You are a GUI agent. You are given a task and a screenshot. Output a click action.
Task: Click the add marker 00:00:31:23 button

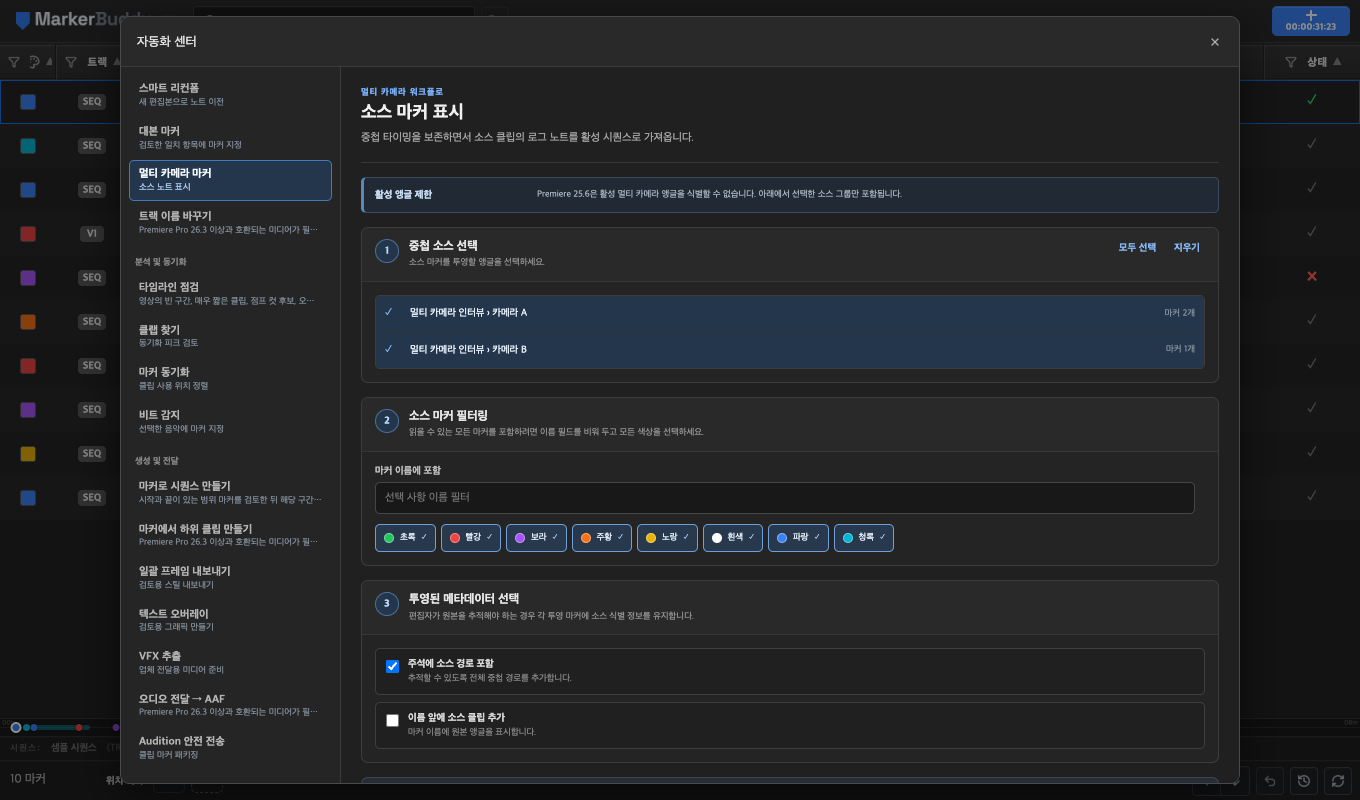[1311, 20]
